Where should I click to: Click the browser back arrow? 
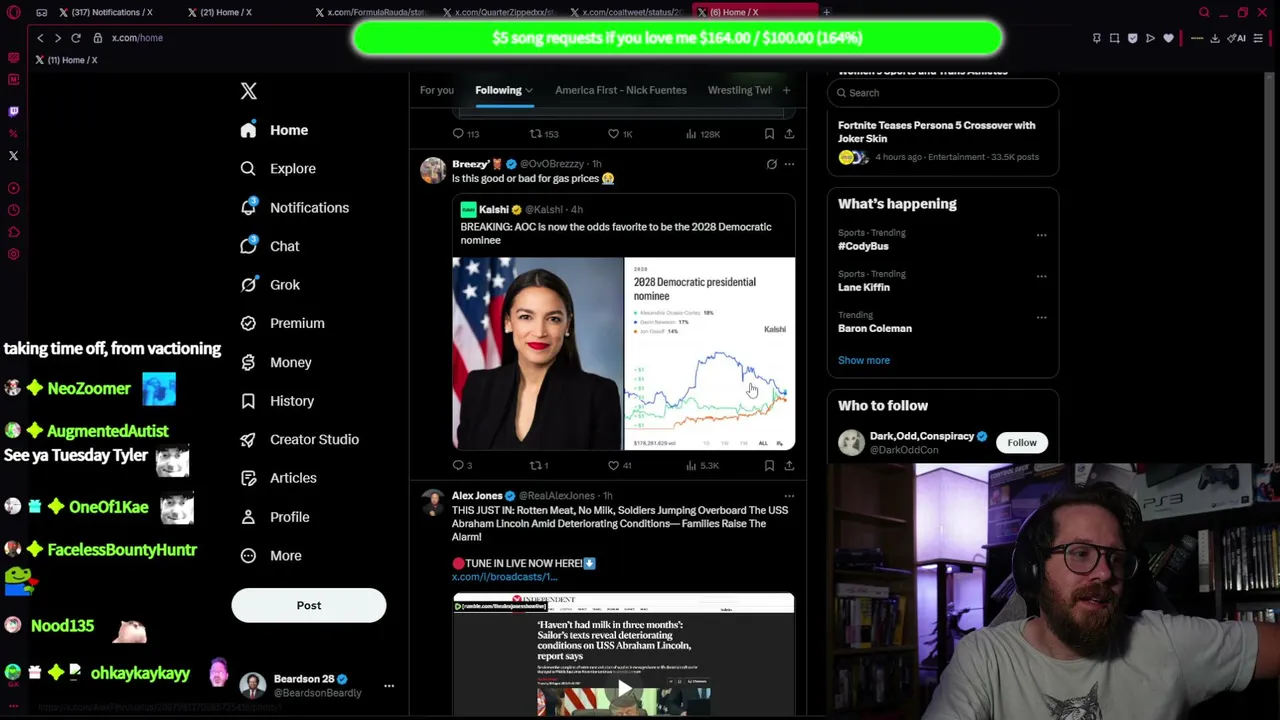tap(40, 38)
